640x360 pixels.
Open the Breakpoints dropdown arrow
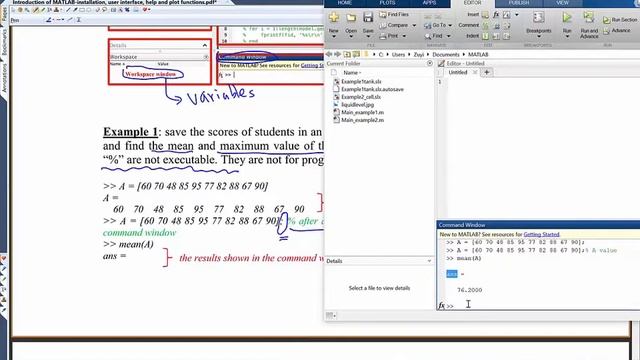[538, 36]
